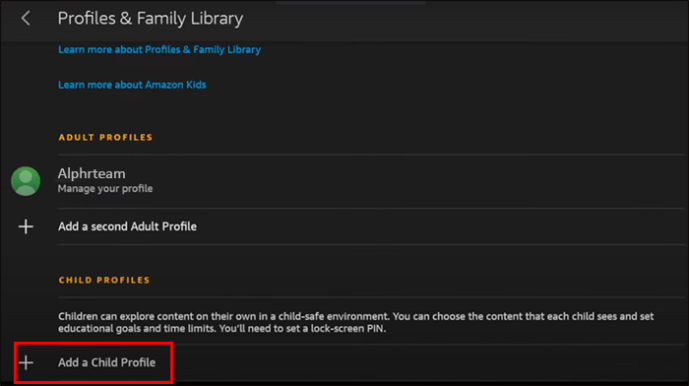Tap the green Alphrteam avatar icon

(26, 181)
